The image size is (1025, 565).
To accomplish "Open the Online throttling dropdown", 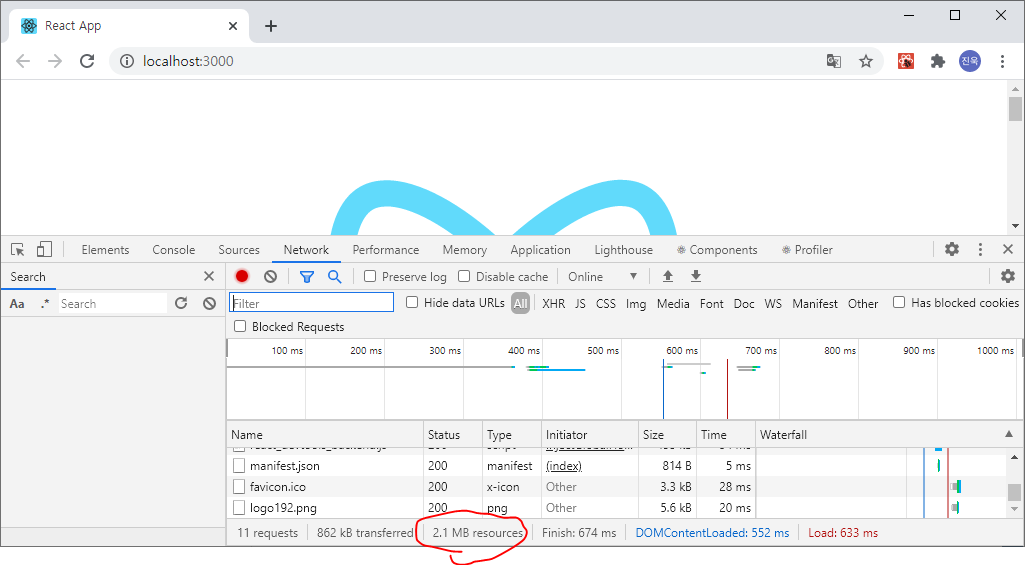I will (x=602, y=277).
